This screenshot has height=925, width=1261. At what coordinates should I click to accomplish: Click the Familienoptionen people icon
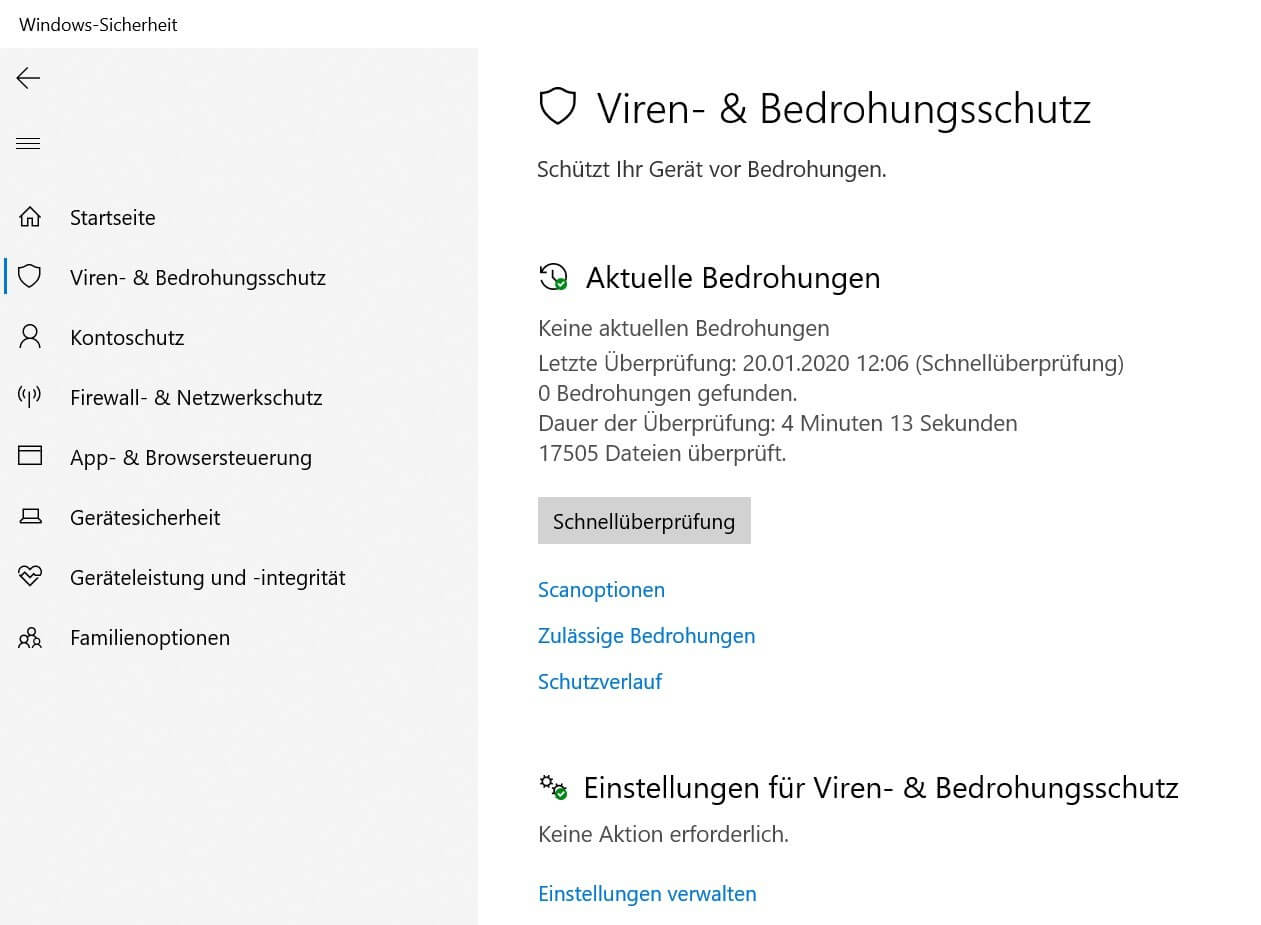(30, 638)
